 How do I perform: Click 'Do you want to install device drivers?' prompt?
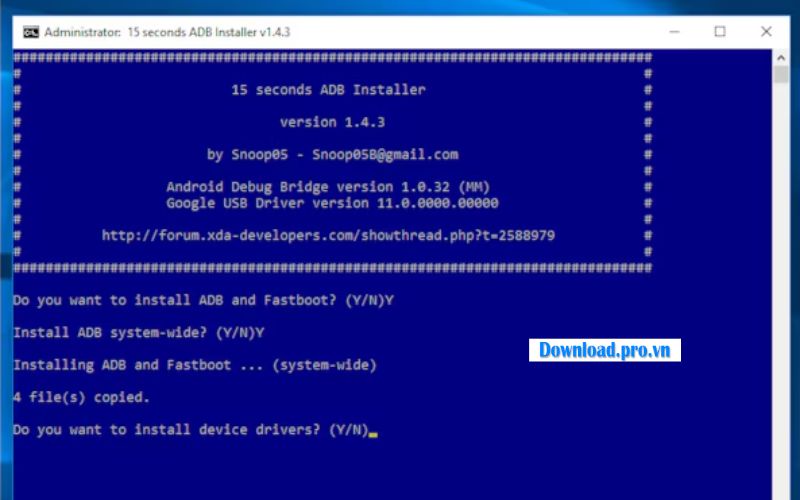coord(191,430)
